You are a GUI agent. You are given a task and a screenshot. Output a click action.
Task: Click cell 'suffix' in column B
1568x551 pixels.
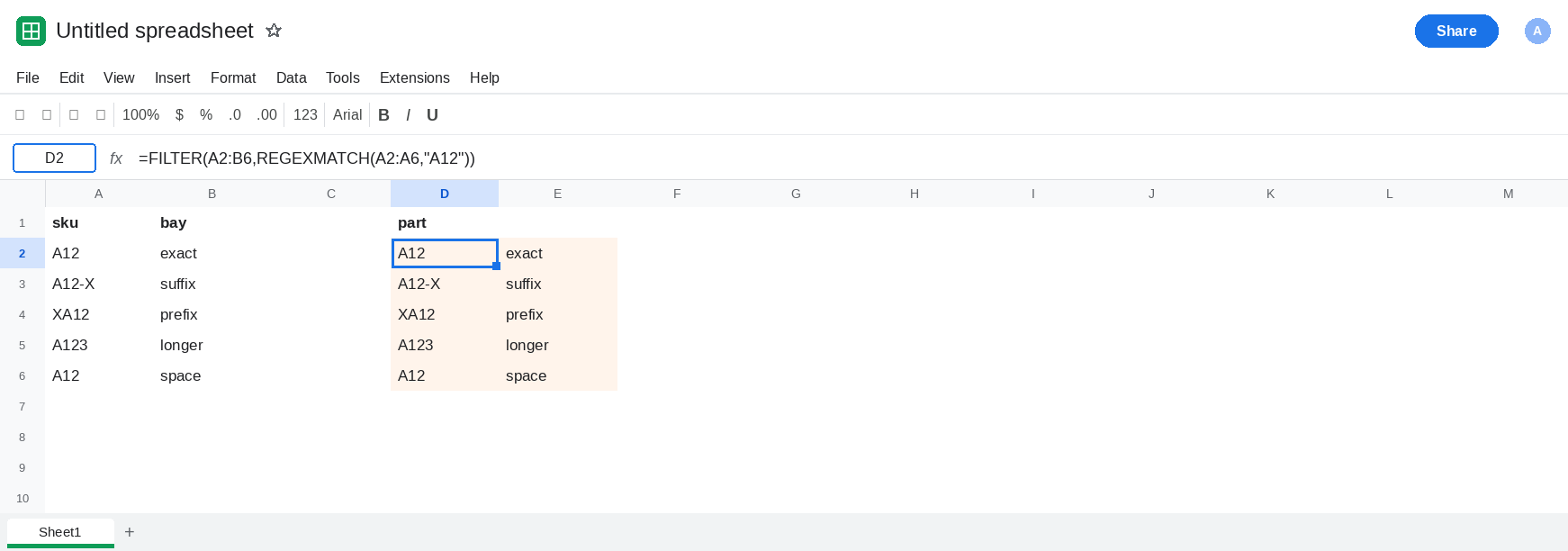click(x=212, y=284)
